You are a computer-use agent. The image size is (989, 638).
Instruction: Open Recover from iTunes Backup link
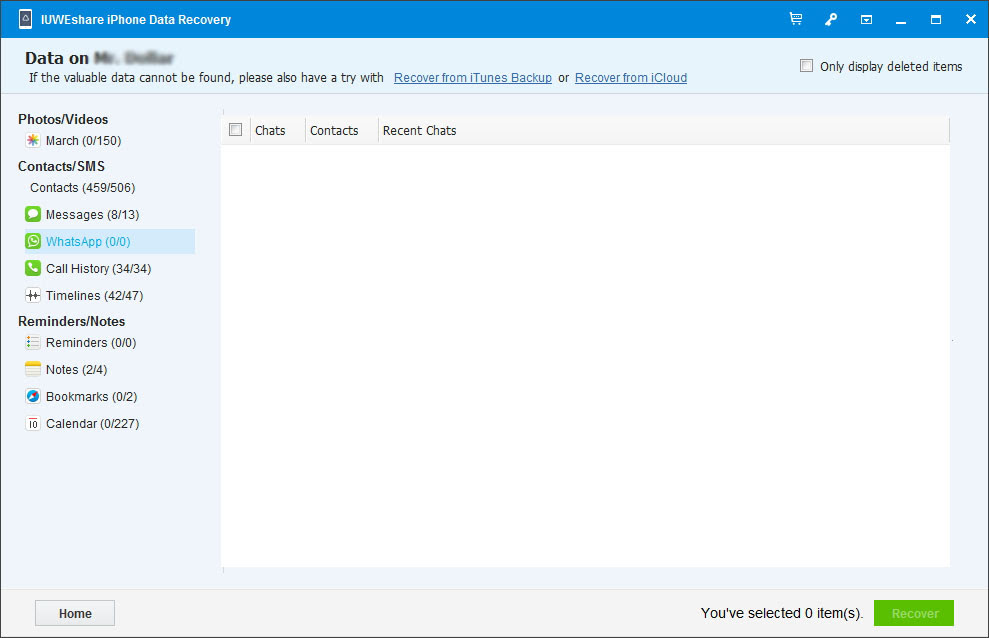tap(472, 78)
